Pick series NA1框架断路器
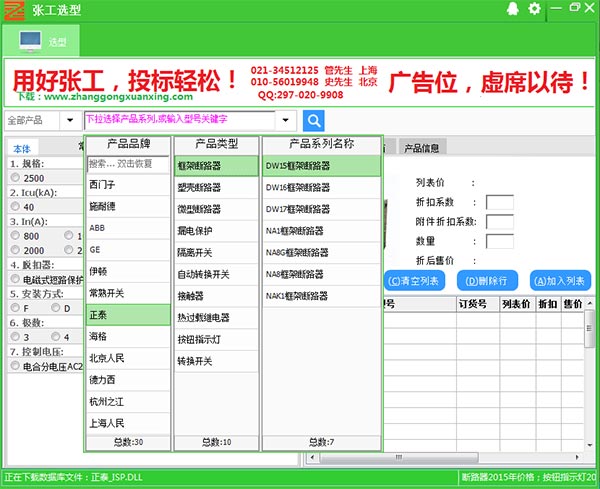 (321, 231)
